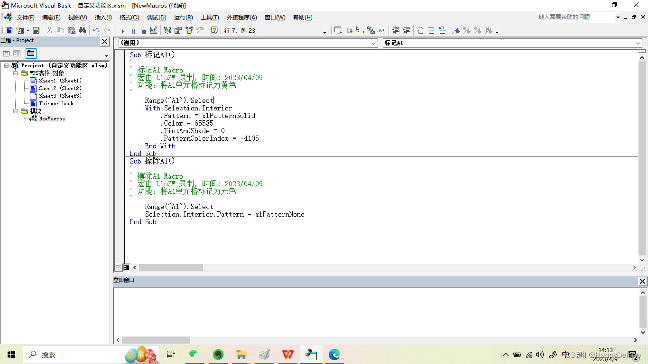Toggle bookmark flag icon
Image resolution: width=648 pixels, height=364 pixels.
pos(456,30)
